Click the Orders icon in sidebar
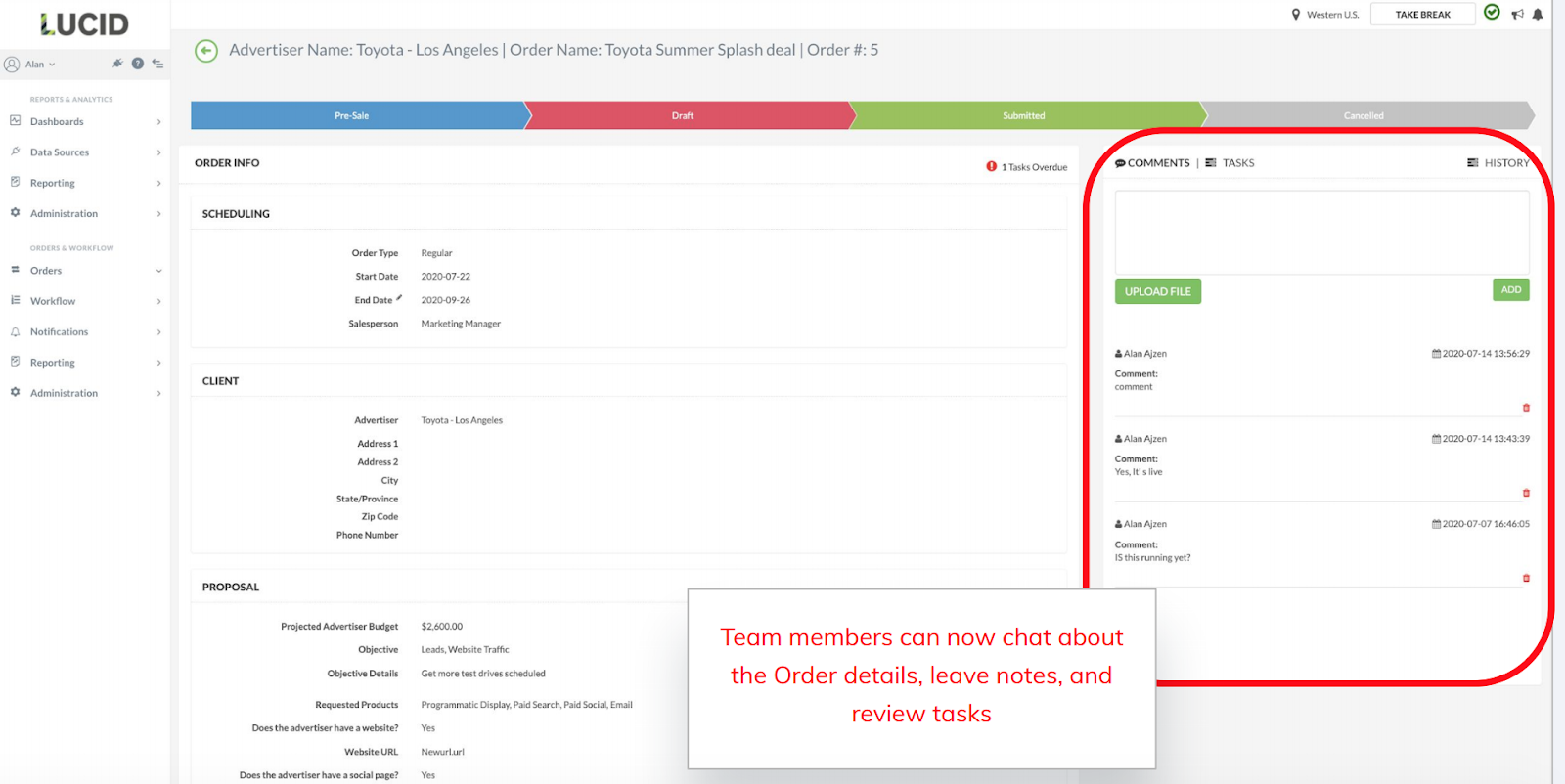This screenshot has width=1565, height=784. [x=16, y=270]
